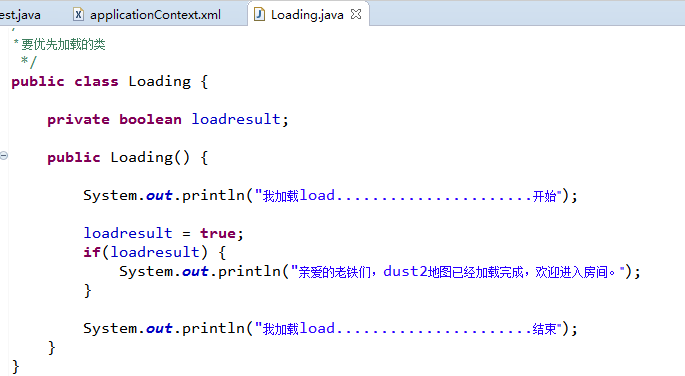Click 'public' keyword before class
Screen dimensions: 685x376
pos(38,82)
